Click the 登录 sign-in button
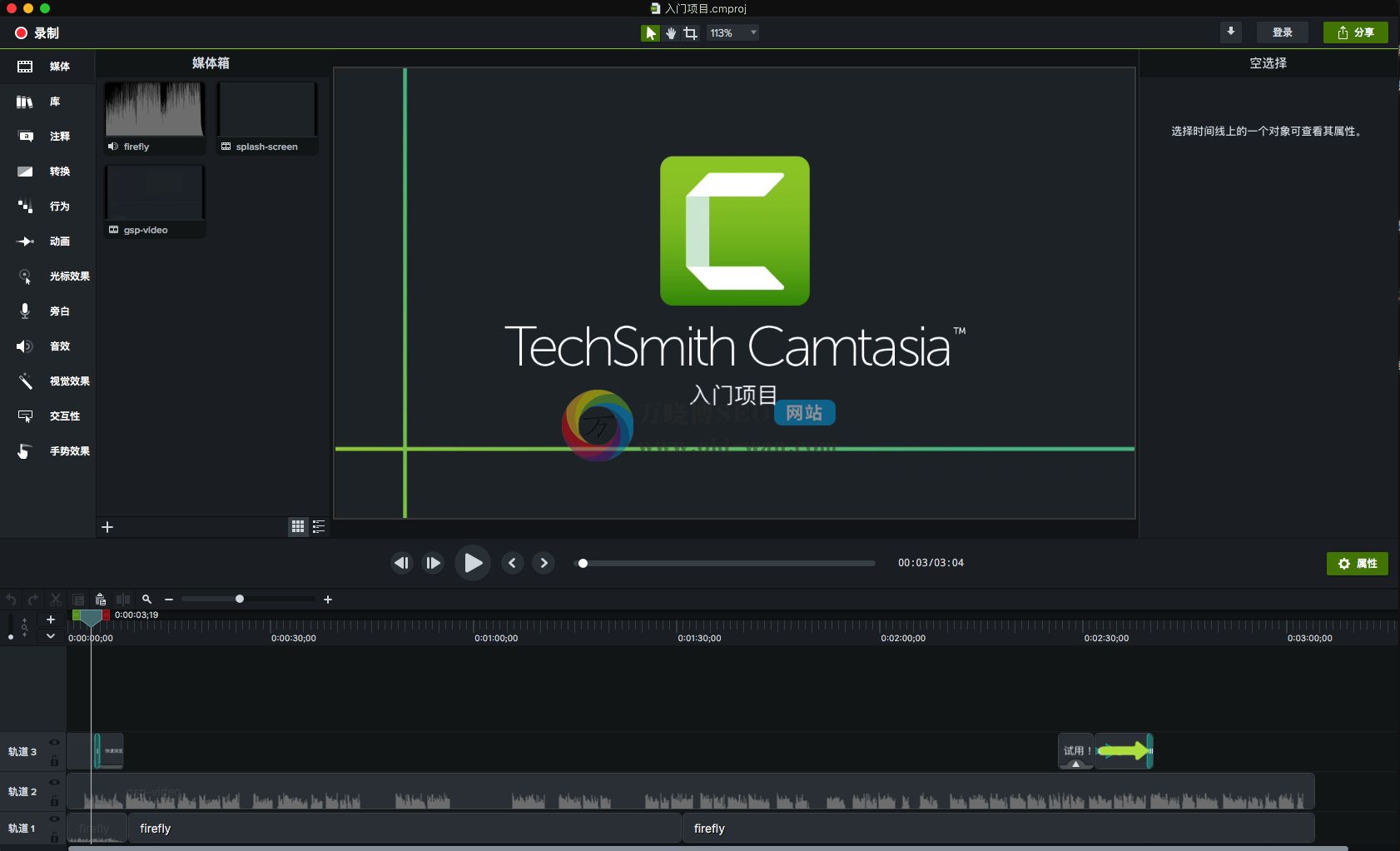1400x851 pixels. click(1283, 32)
